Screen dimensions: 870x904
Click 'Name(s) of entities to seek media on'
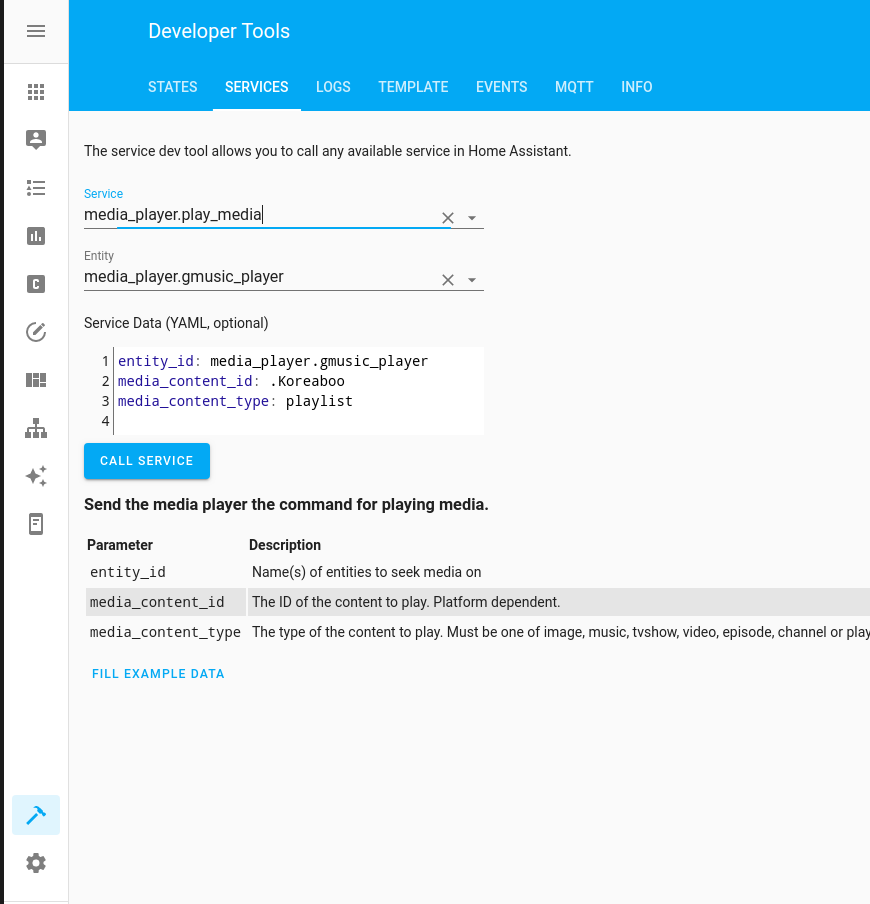point(366,572)
